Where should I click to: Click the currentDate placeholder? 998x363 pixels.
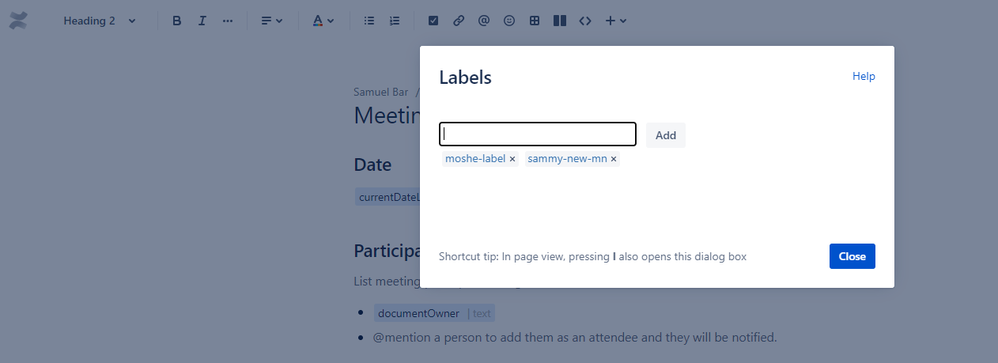coord(388,197)
